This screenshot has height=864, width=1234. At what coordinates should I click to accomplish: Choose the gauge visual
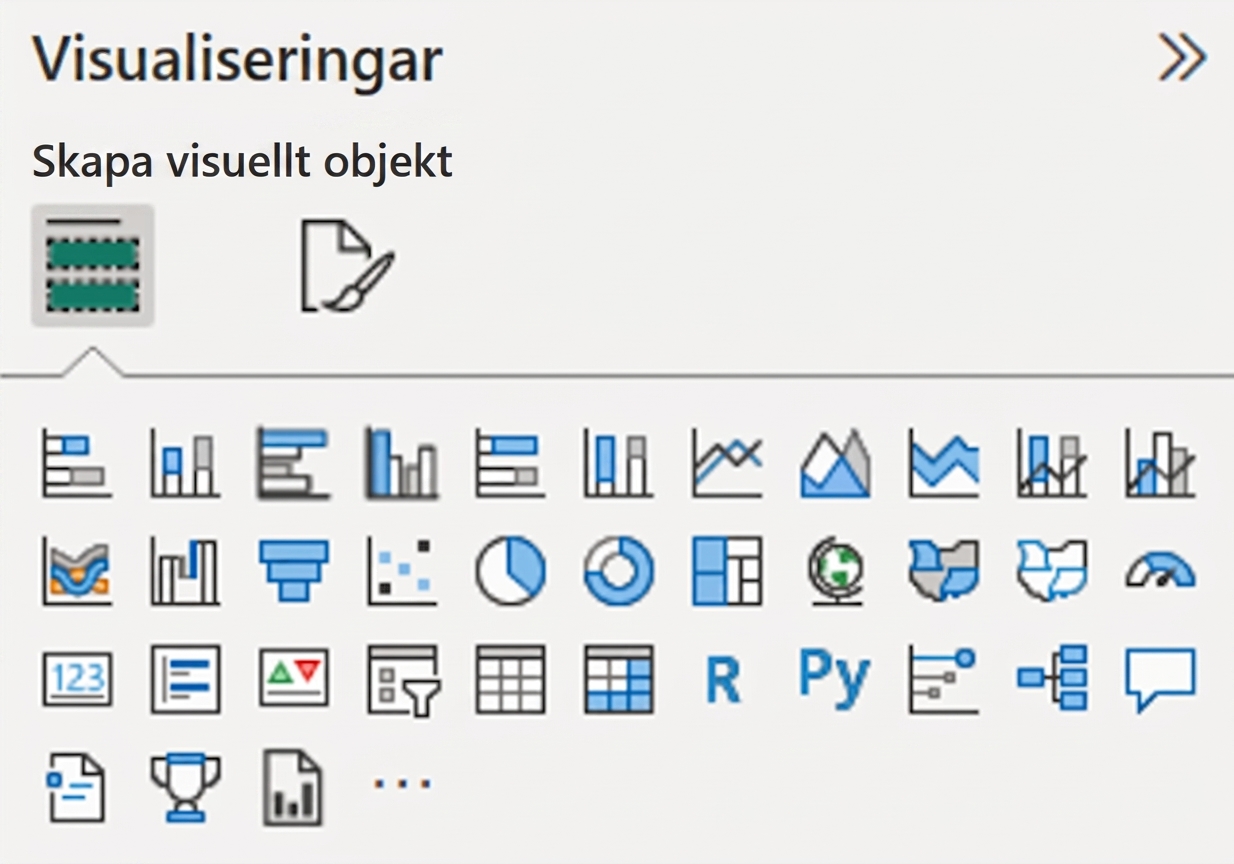click(1160, 571)
